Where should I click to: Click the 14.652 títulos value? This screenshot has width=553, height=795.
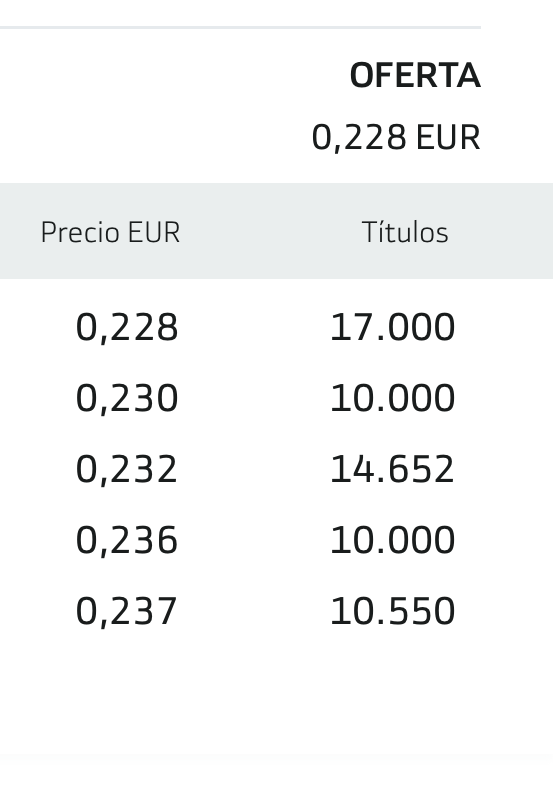tap(392, 469)
